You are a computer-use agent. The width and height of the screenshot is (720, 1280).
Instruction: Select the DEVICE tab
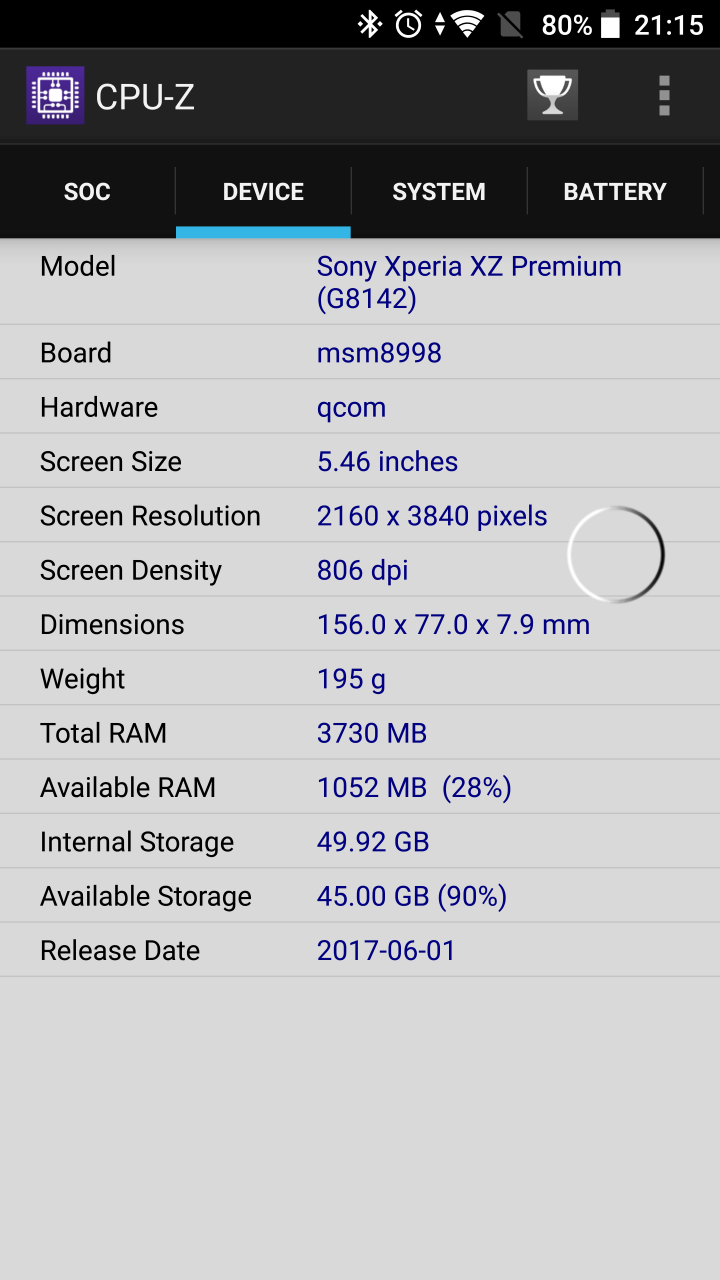pos(263,192)
